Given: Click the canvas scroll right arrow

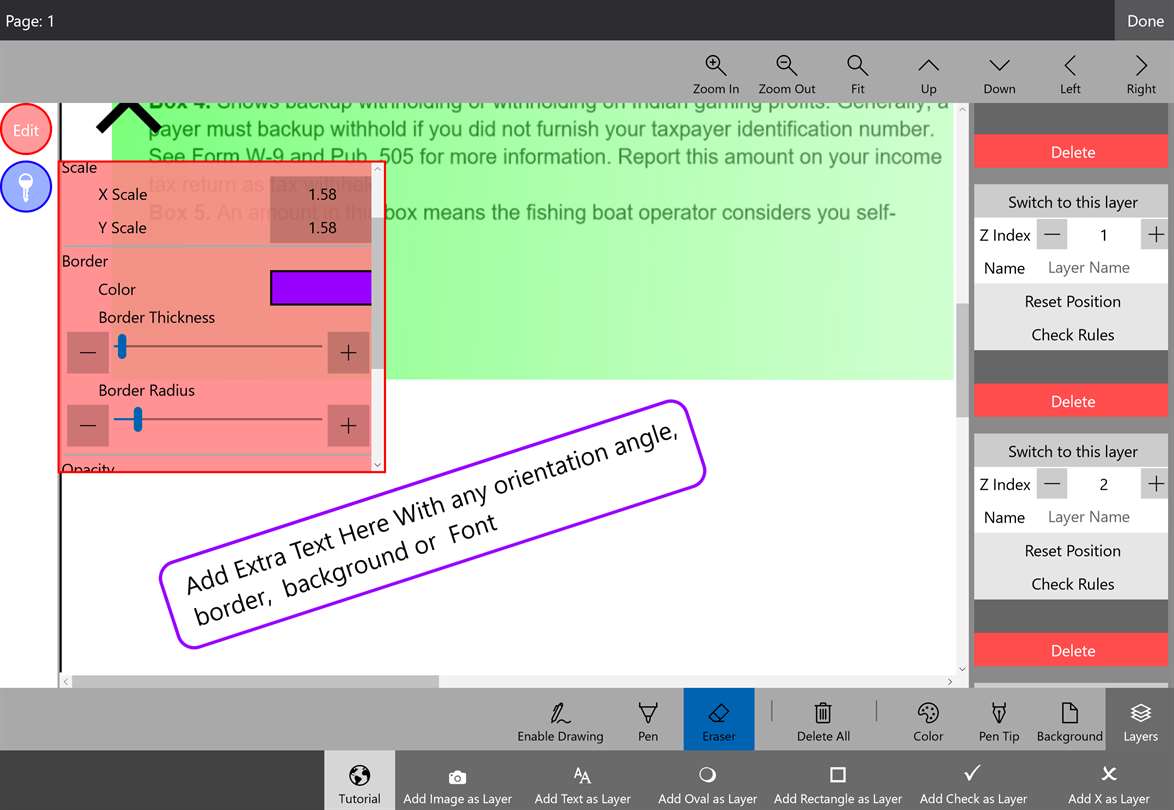Looking at the screenshot, I should (949, 681).
